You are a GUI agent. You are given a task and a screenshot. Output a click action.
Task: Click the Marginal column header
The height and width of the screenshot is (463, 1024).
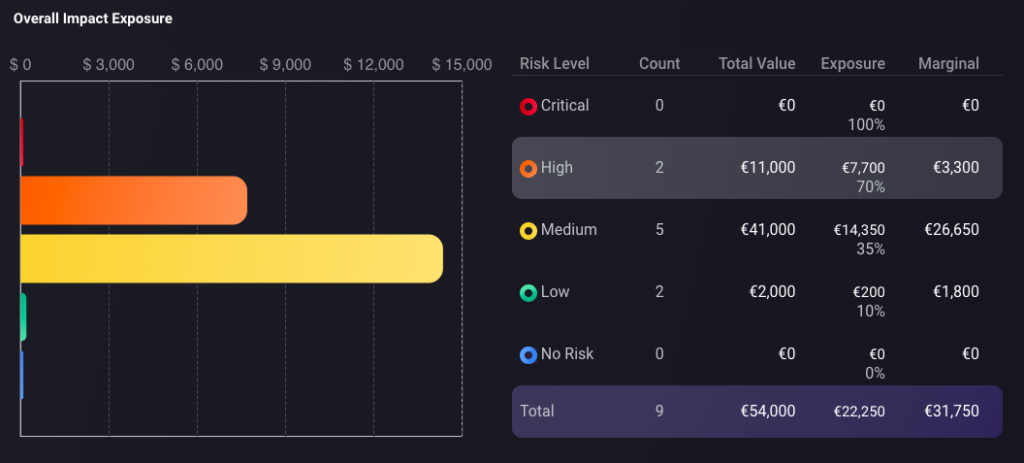tap(949, 63)
